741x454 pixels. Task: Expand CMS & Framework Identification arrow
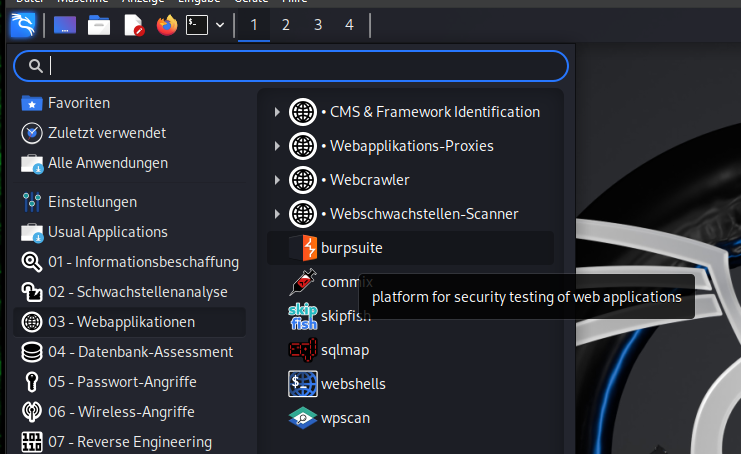pyautogui.click(x=277, y=112)
